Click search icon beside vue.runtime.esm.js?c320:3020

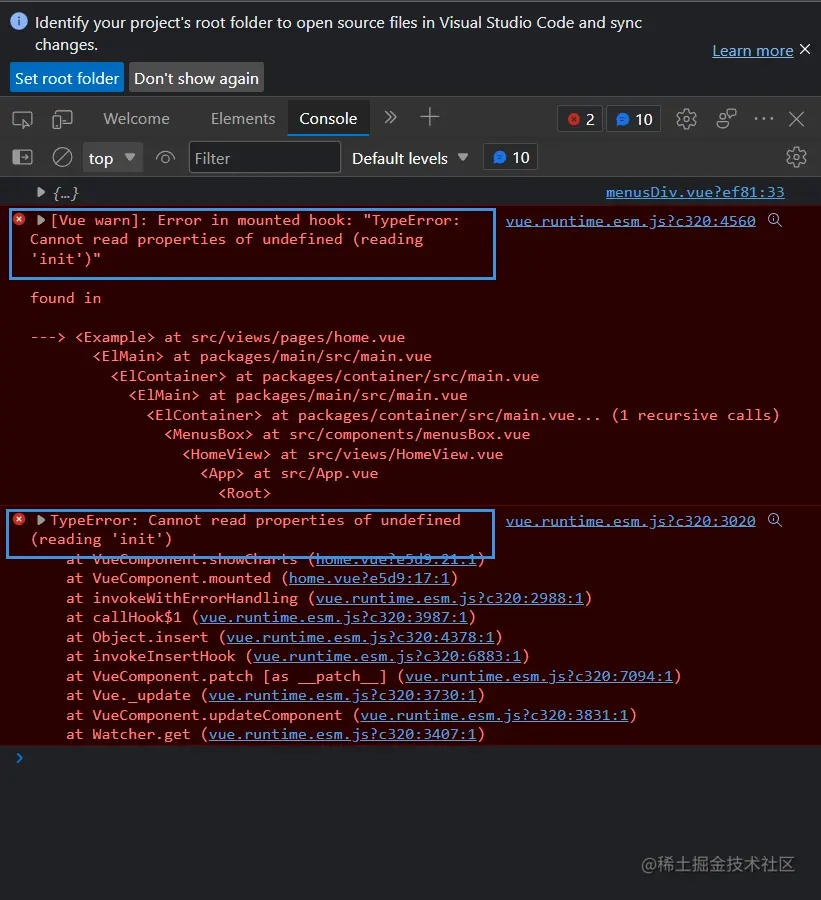point(775,521)
